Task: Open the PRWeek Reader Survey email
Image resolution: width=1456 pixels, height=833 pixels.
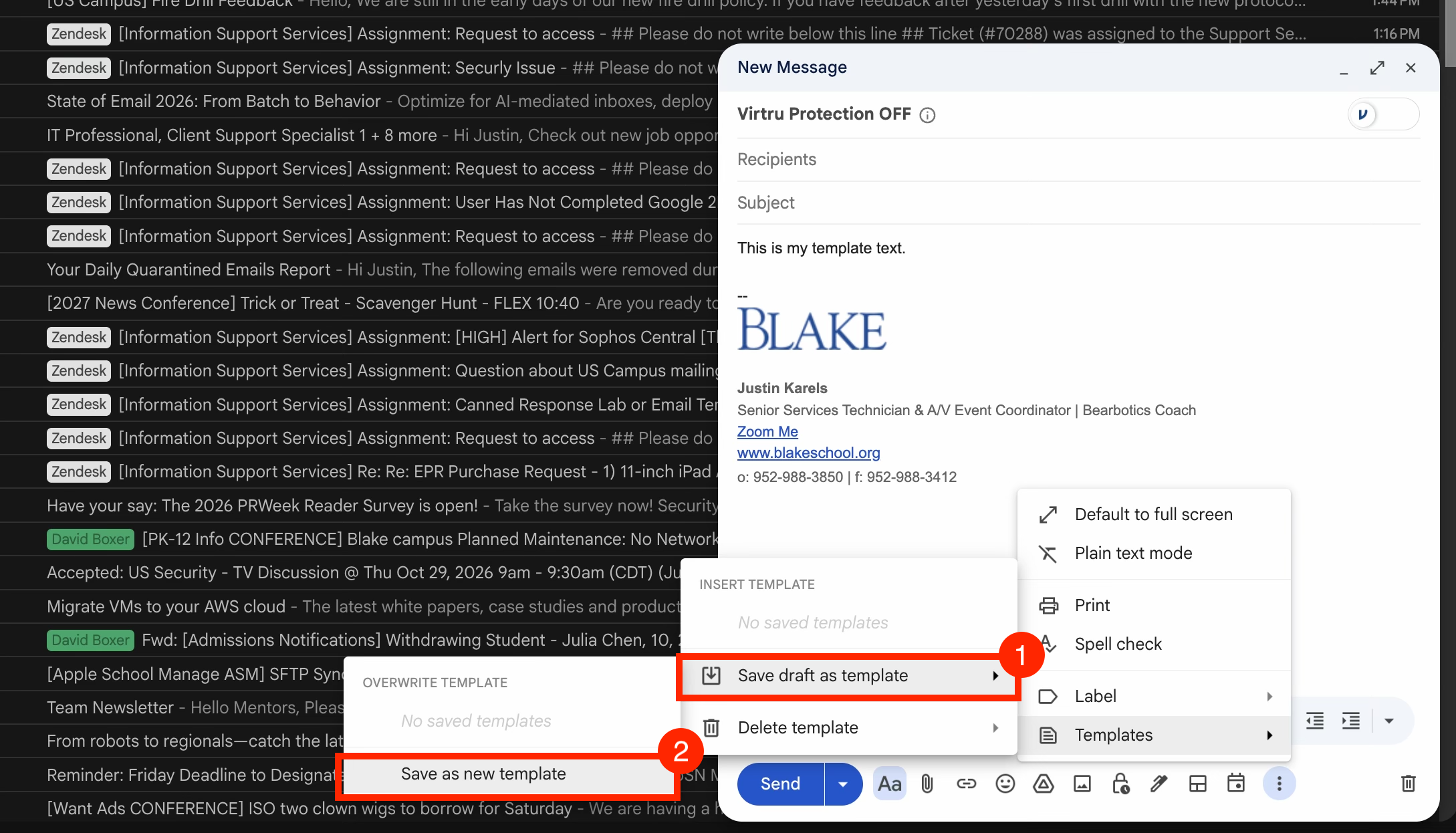Action: [359, 506]
